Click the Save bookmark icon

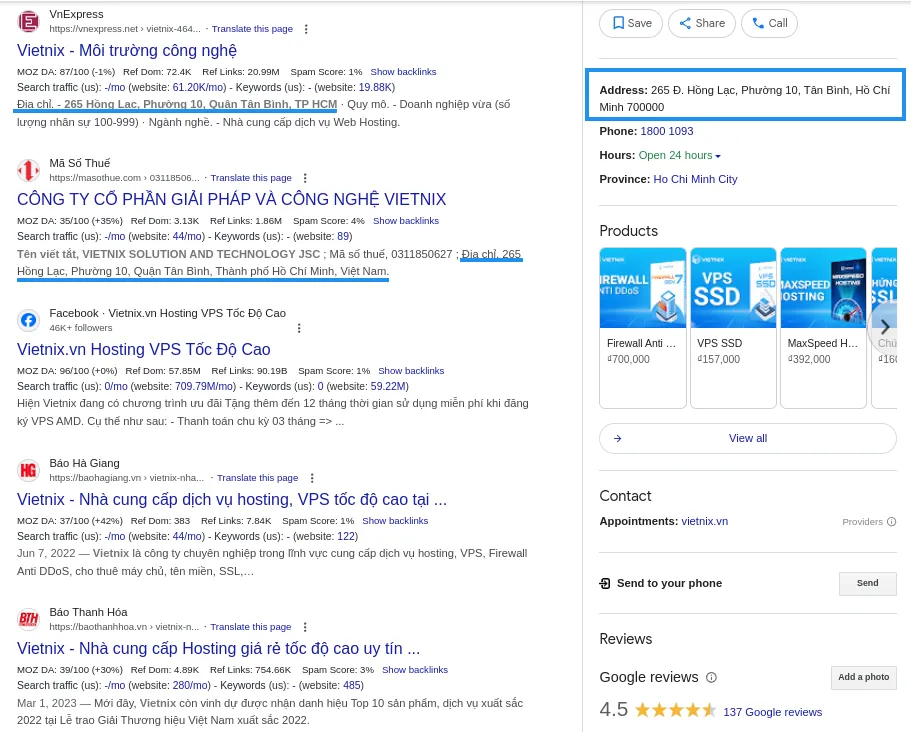pos(619,23)
